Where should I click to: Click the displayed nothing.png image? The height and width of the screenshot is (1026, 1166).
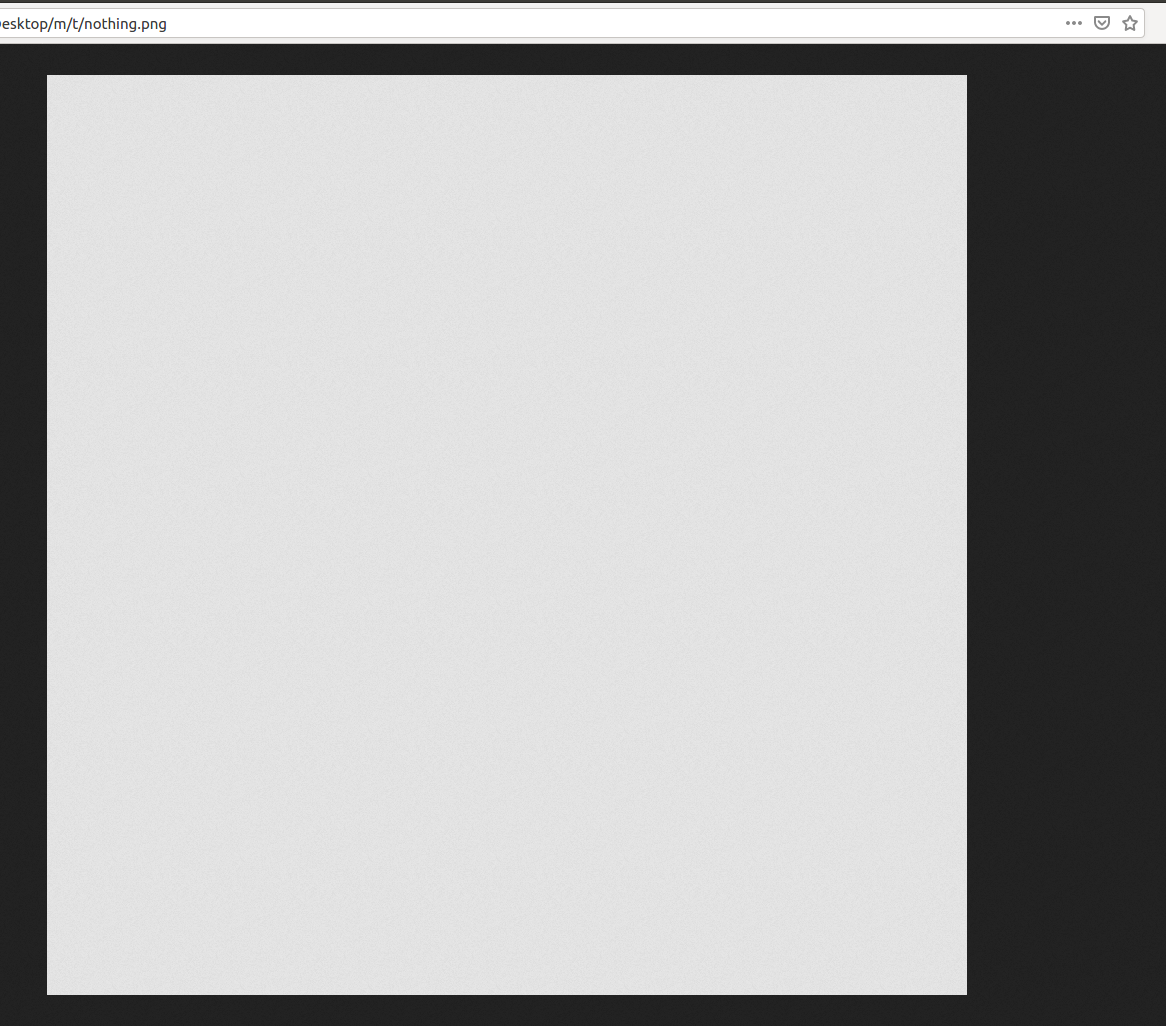tap(507, 535)
